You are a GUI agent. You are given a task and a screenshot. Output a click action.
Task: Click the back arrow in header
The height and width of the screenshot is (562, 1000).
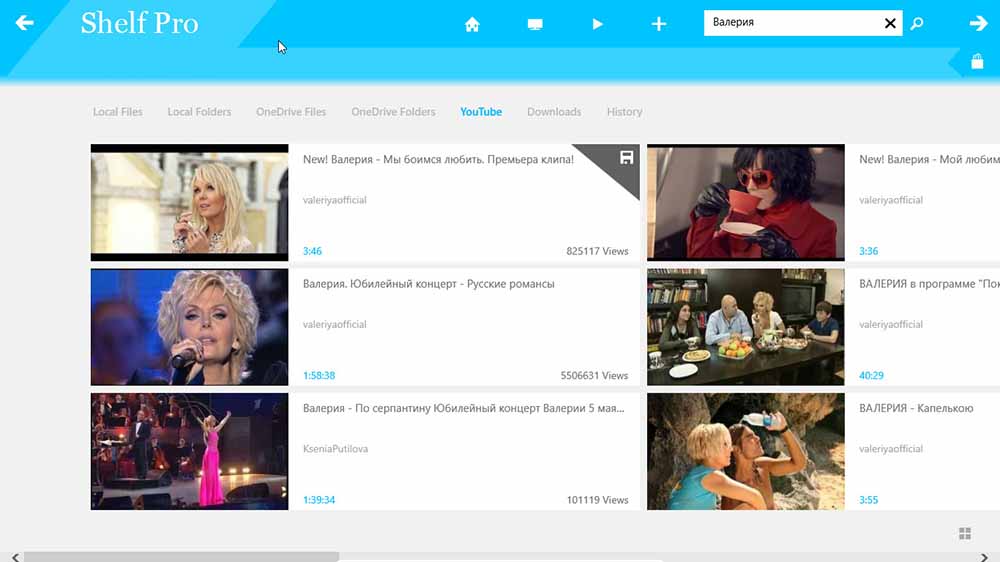pos(24,23)
